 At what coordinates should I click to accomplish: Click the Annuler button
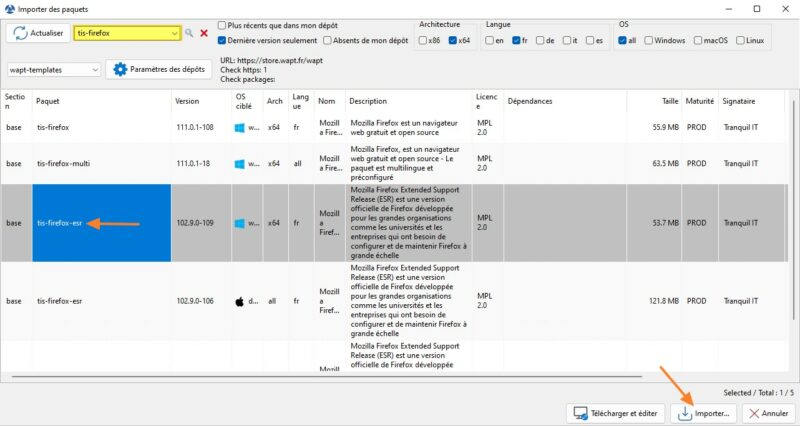(769, 413)
